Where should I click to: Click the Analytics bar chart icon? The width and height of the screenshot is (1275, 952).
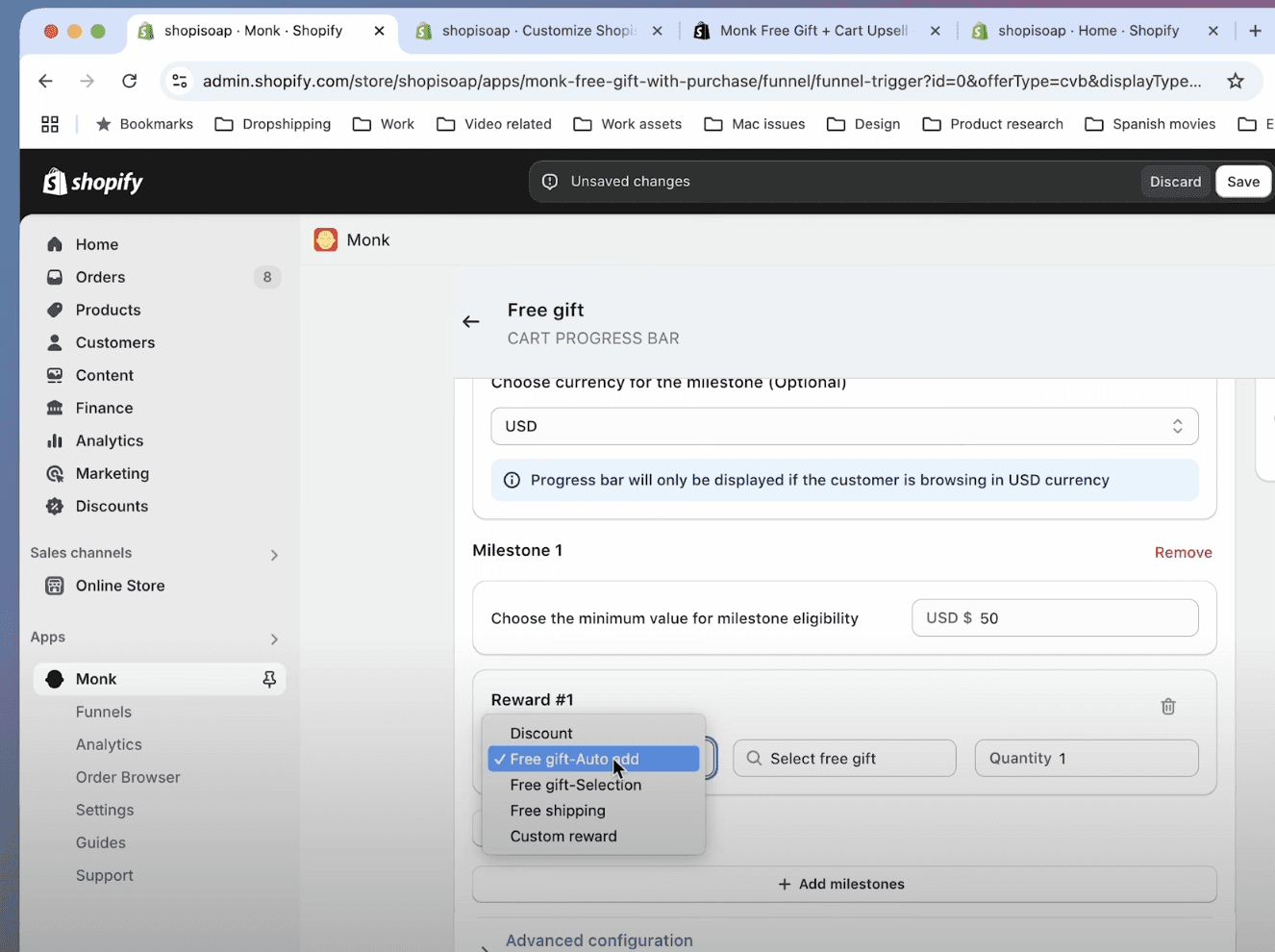click(55, 440)
